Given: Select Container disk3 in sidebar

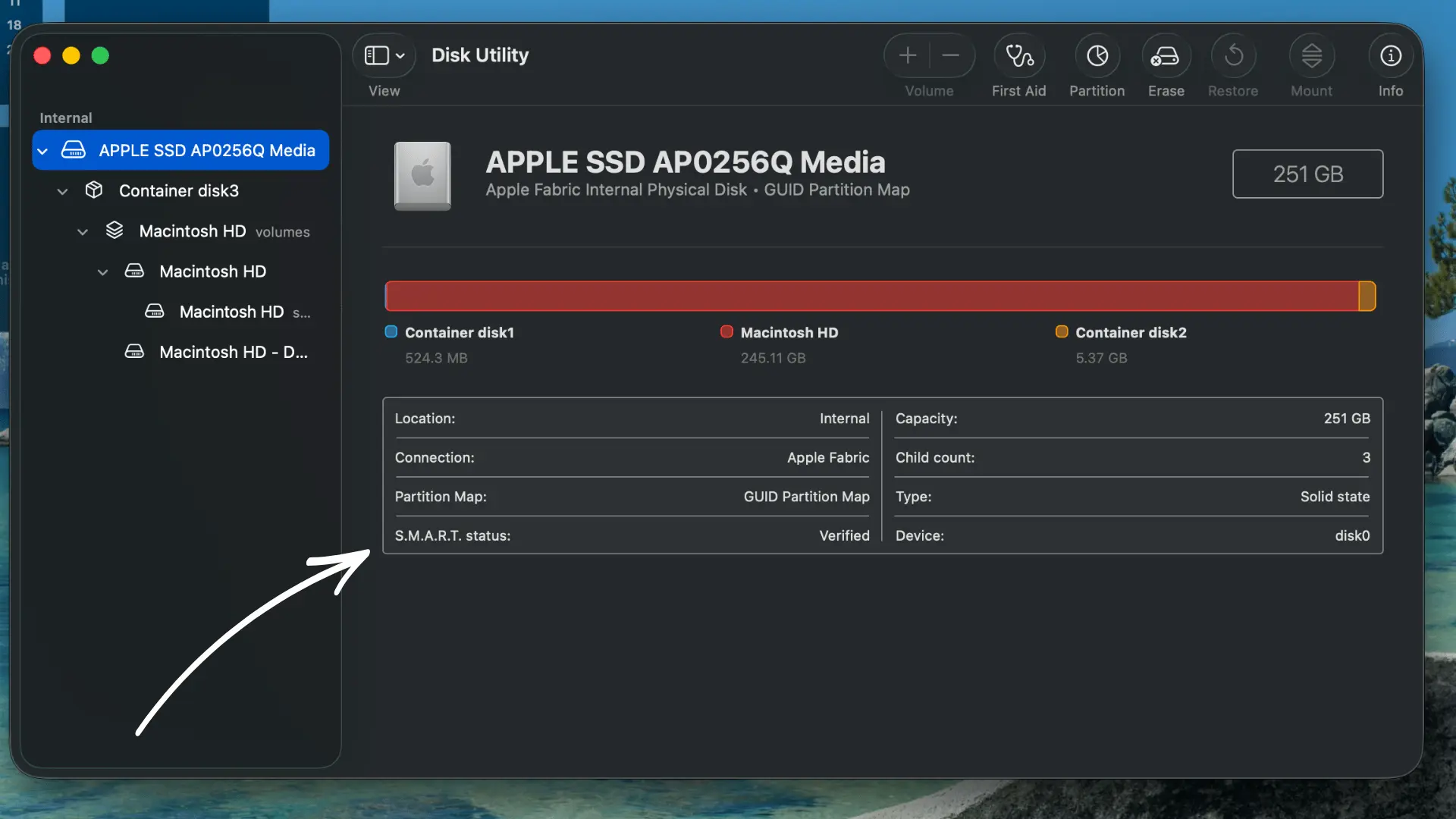Looking at the screenshot, I should point(180,190).
